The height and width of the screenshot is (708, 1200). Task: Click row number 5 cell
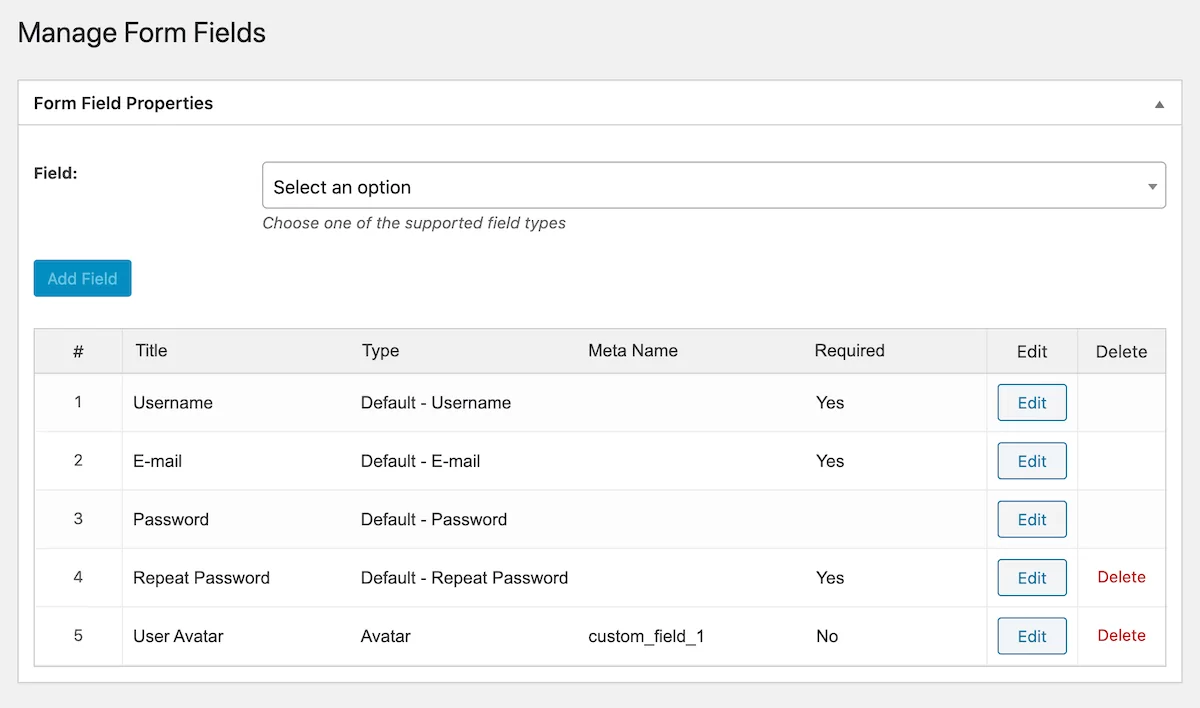(x=78, y=635)
